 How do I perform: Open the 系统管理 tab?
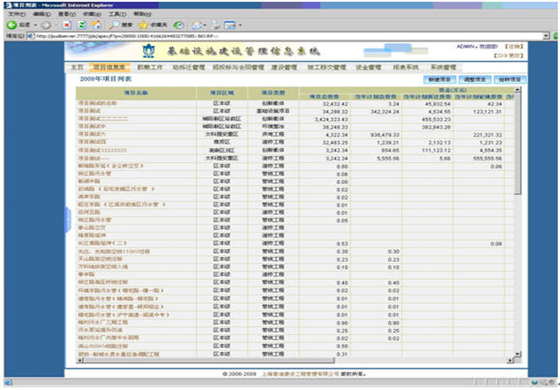point(443,67)
